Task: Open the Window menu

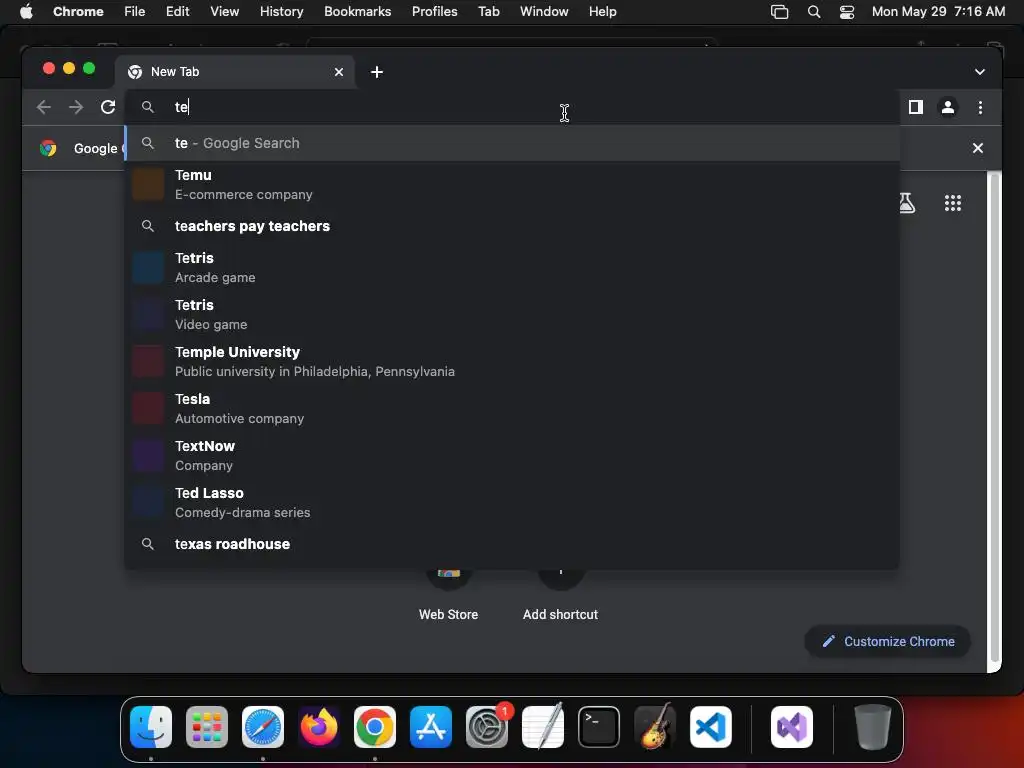Action: 544,11
